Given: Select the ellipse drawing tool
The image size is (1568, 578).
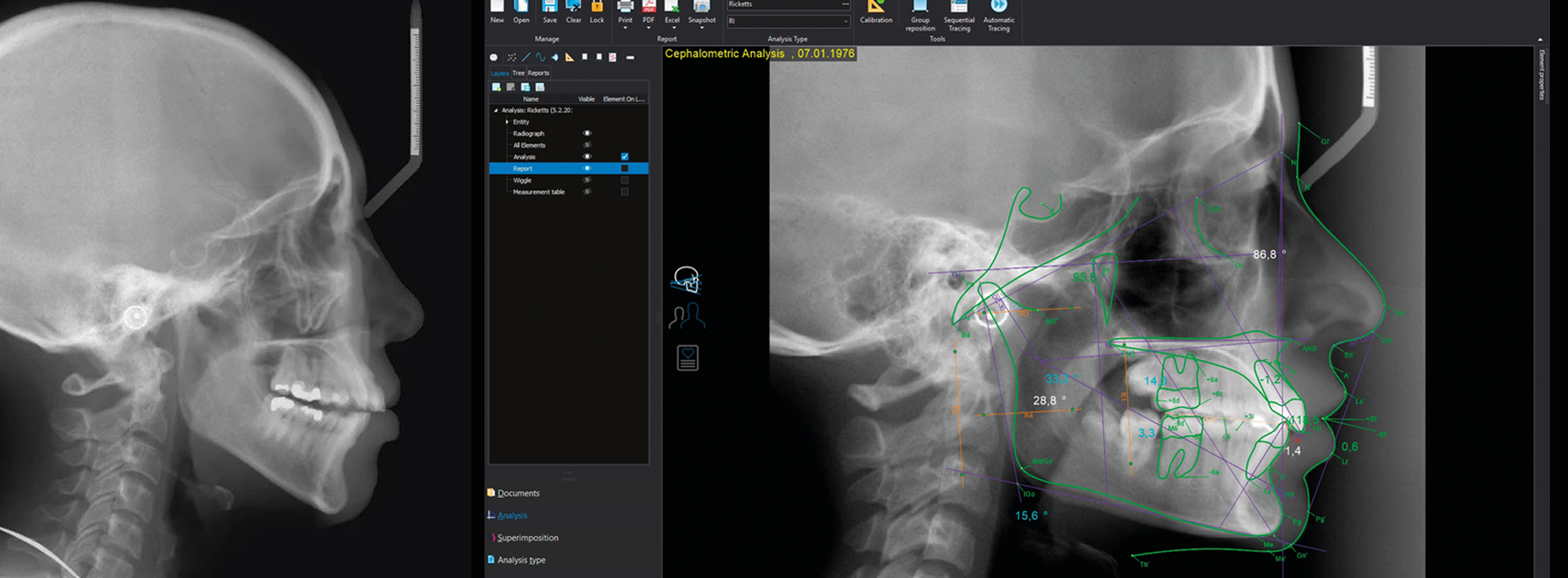Looking at the screenshot, I should pyautogui.click(x=494, y=58).
